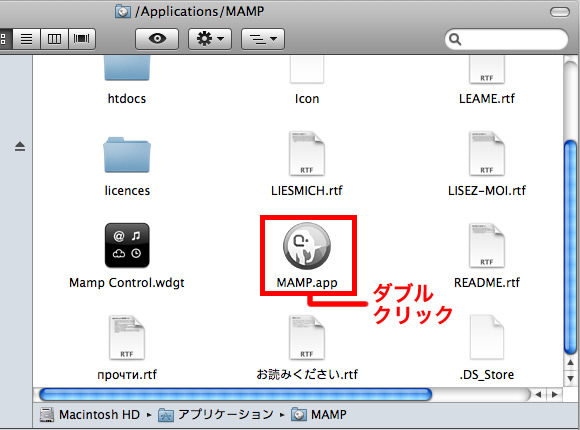The width and height of the screenshot is (580, 430).
Task: Switch to icon view
Action: pos(6,39)
